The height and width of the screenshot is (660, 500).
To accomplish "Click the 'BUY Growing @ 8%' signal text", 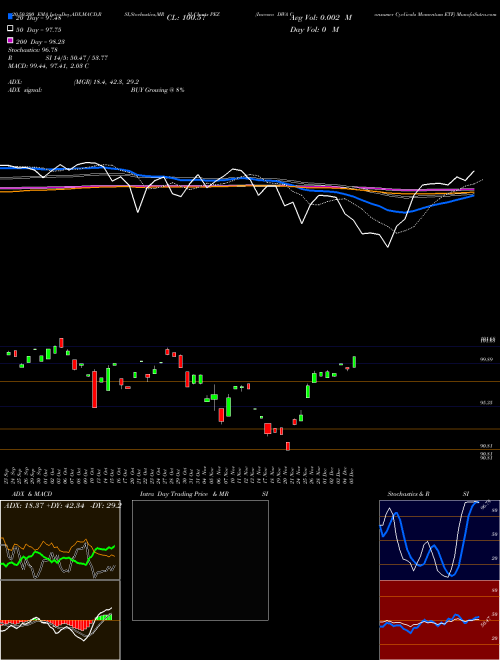I will pyautogui.click(x=157, y=90).
